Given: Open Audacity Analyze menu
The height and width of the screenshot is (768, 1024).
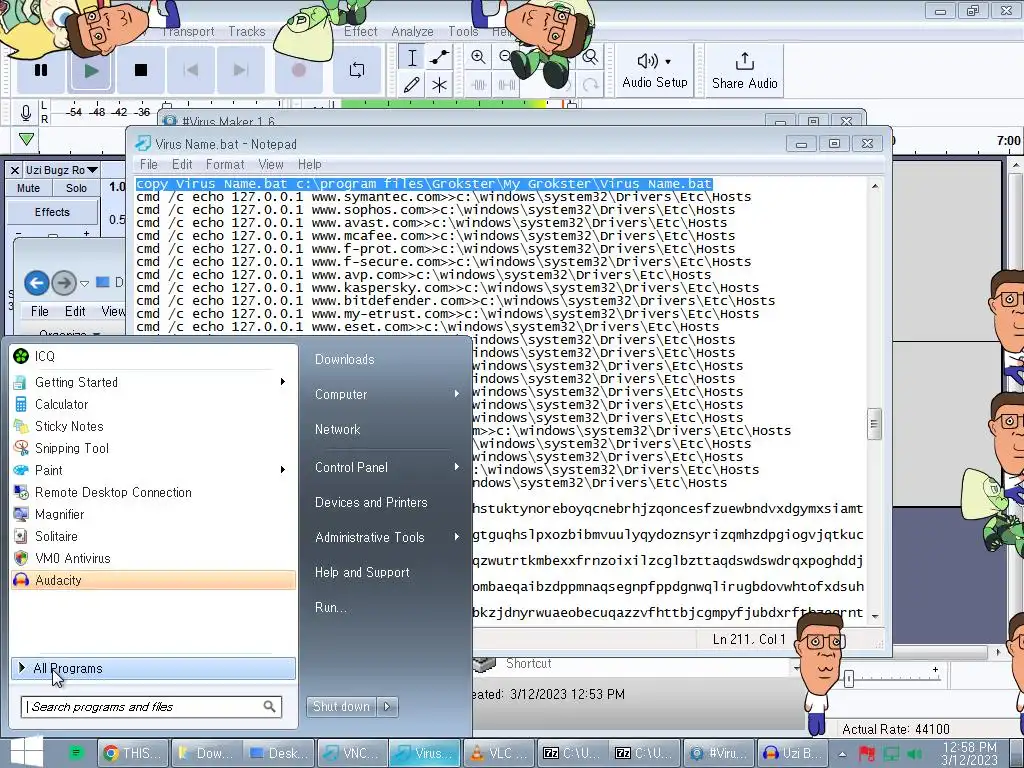Looking at the screenshot, I should pyautogui.click(x=412, y=31).
